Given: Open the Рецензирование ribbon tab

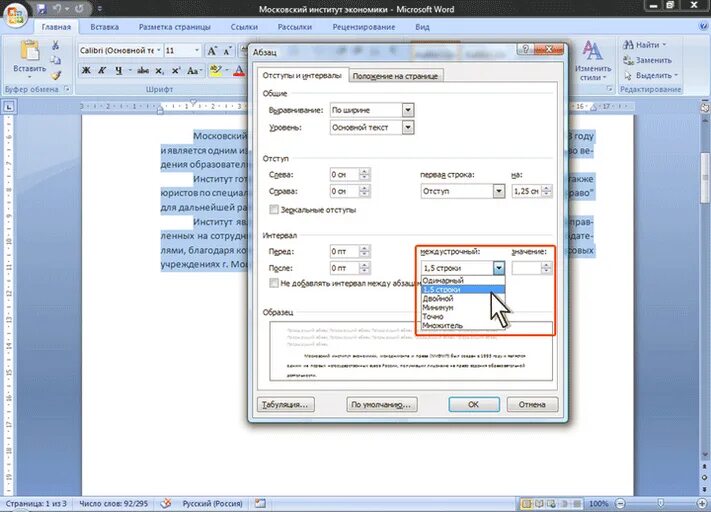Looking at the screenshot, I should (x=364, y=27).
